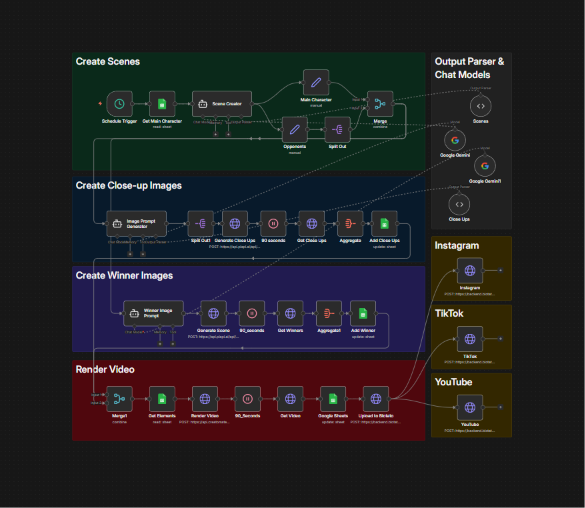Open the Winner Image Prompt agent node

pyautogui.click(x=153, y=313)
